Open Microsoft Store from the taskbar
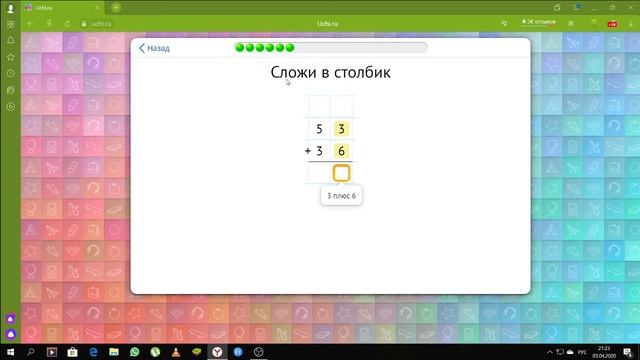The width and height of the screenshot is (640, 360). [x=73, y=352]
